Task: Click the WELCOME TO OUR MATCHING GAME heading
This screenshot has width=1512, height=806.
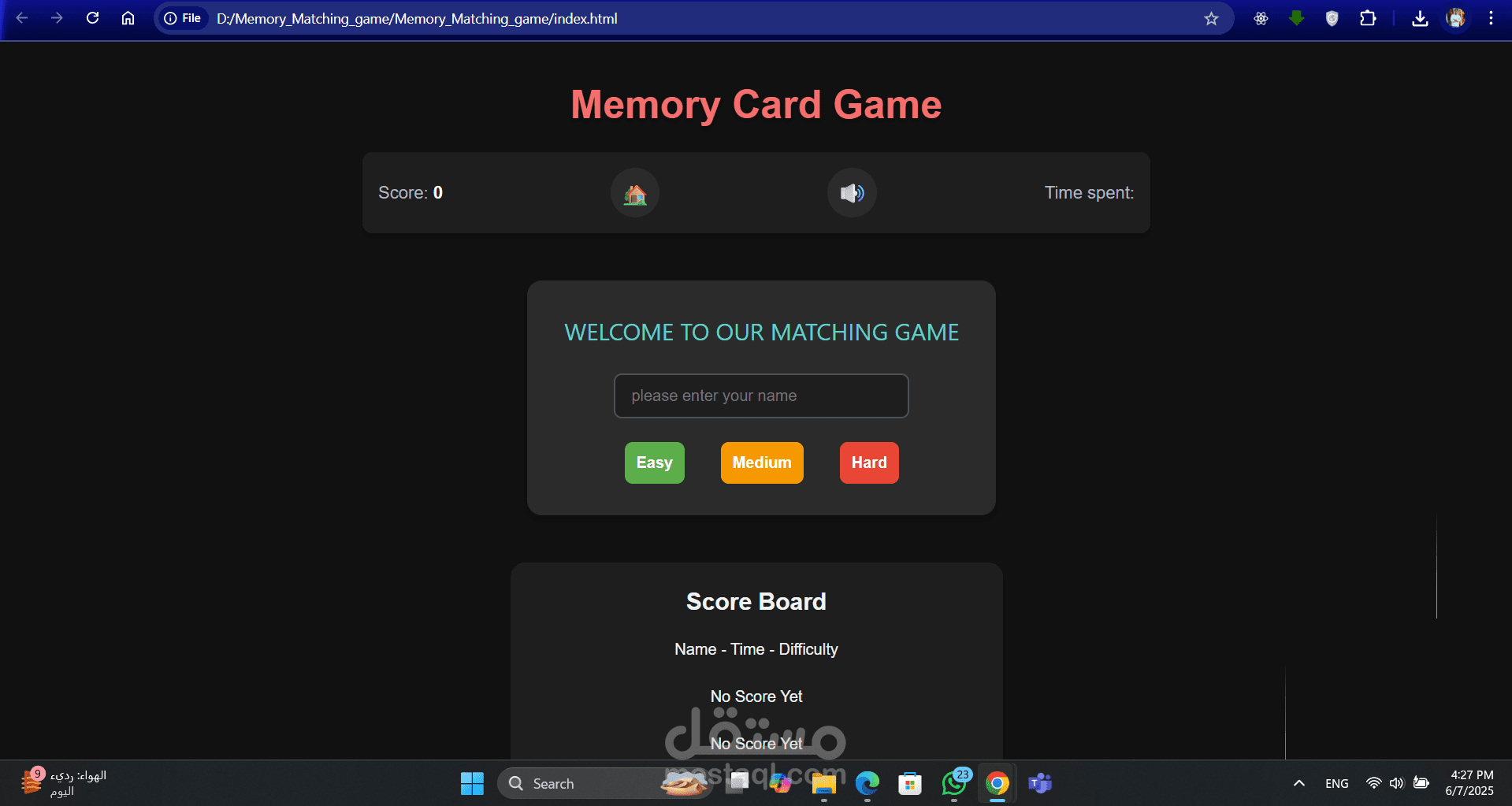Action: (761, 332)
